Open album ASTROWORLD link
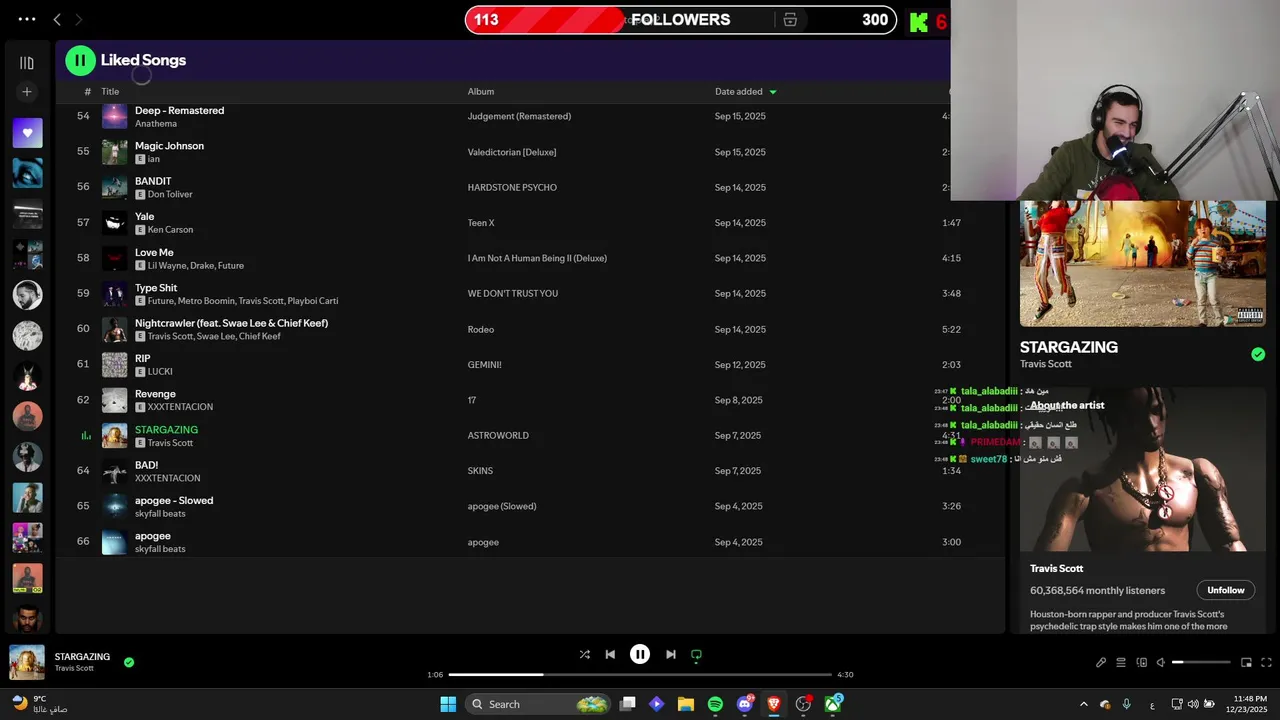Image resolution: width=1280 pixels, height=720 pixels. pyautogui.click(x=498, y=436)
